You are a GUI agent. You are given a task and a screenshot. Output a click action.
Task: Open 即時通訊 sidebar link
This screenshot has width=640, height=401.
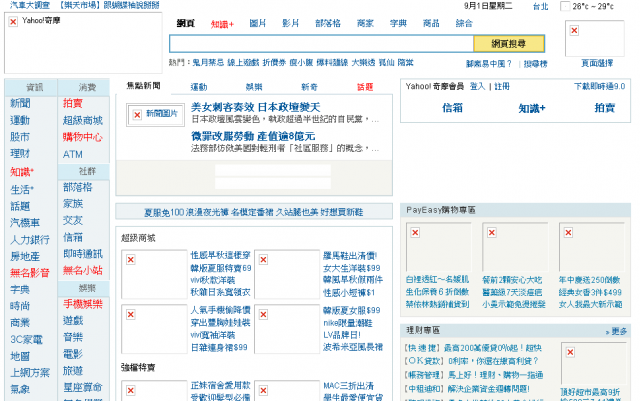tap(83, 254)
